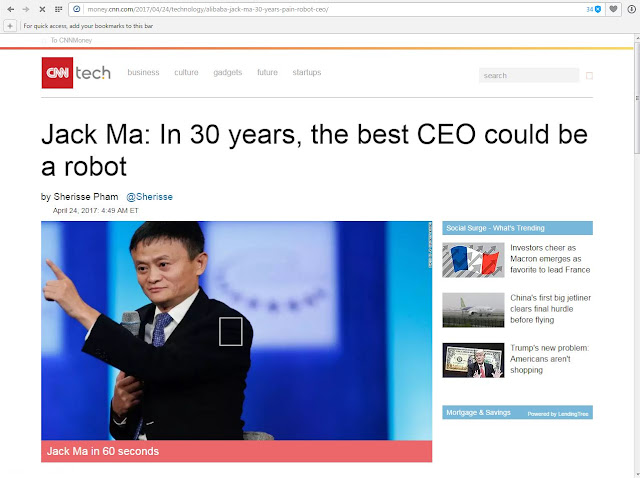This screenshot has height=478, width=640.
Task: Go to the gadgets section
Action: (x=228, y=72)
